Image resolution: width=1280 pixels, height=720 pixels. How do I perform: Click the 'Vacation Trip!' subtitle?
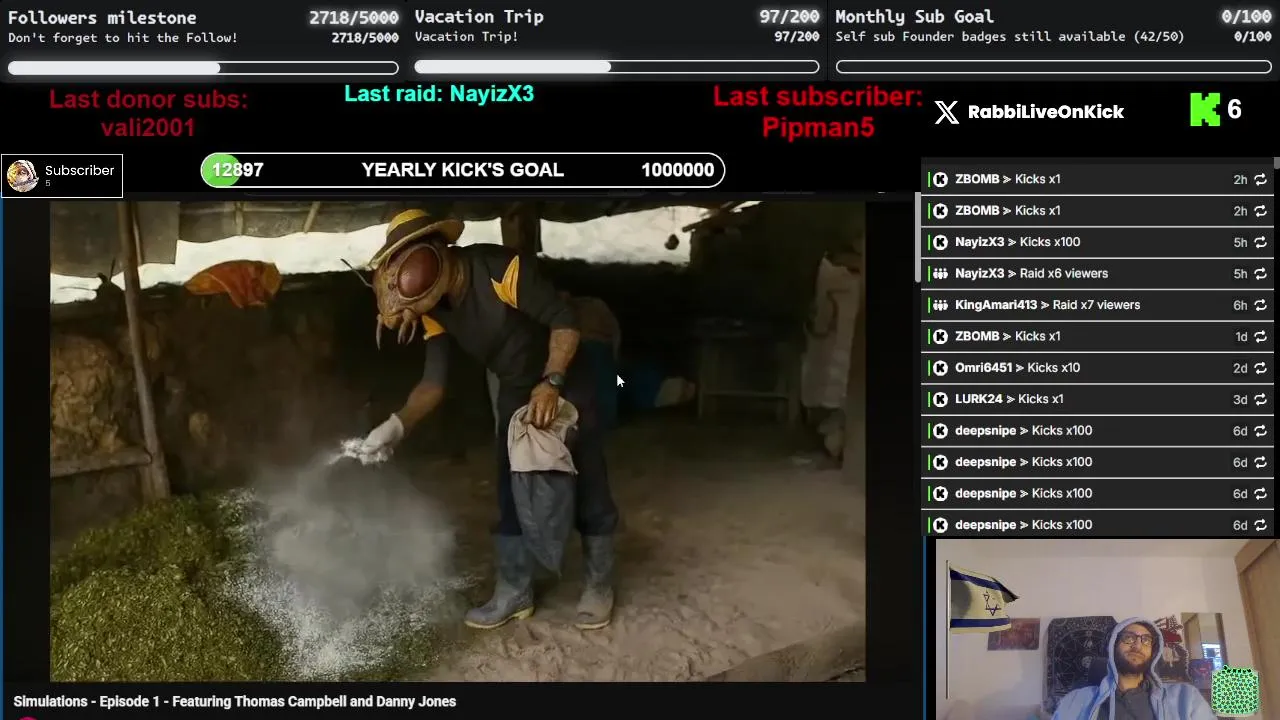click(466, 37)
